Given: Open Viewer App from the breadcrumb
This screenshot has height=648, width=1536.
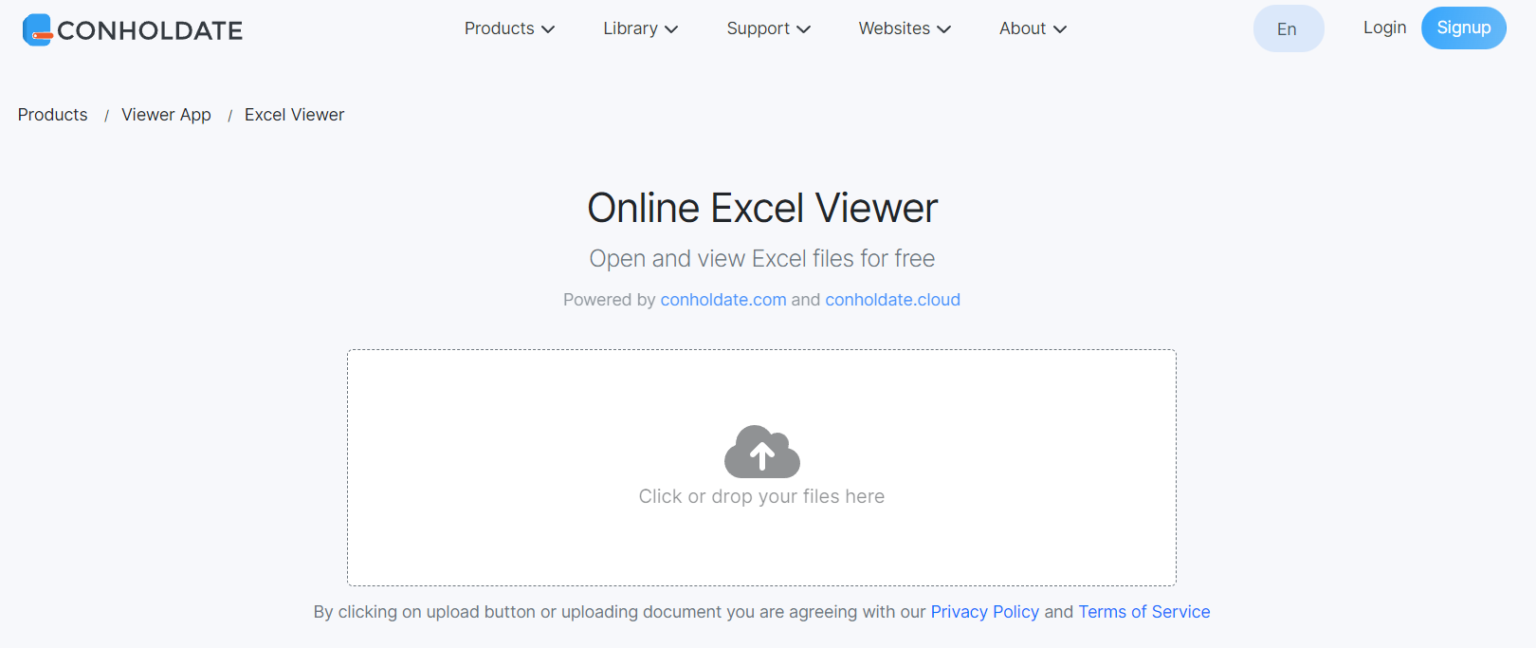Looking at the screenshot, I should 166,114.
